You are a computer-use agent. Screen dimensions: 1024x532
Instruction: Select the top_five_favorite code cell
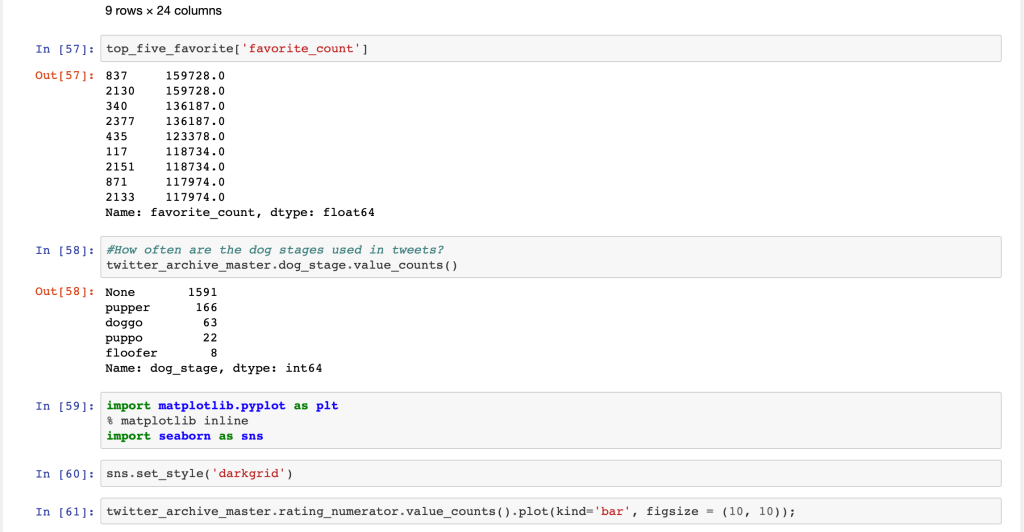pyautogui.click(x=550, y=49)
